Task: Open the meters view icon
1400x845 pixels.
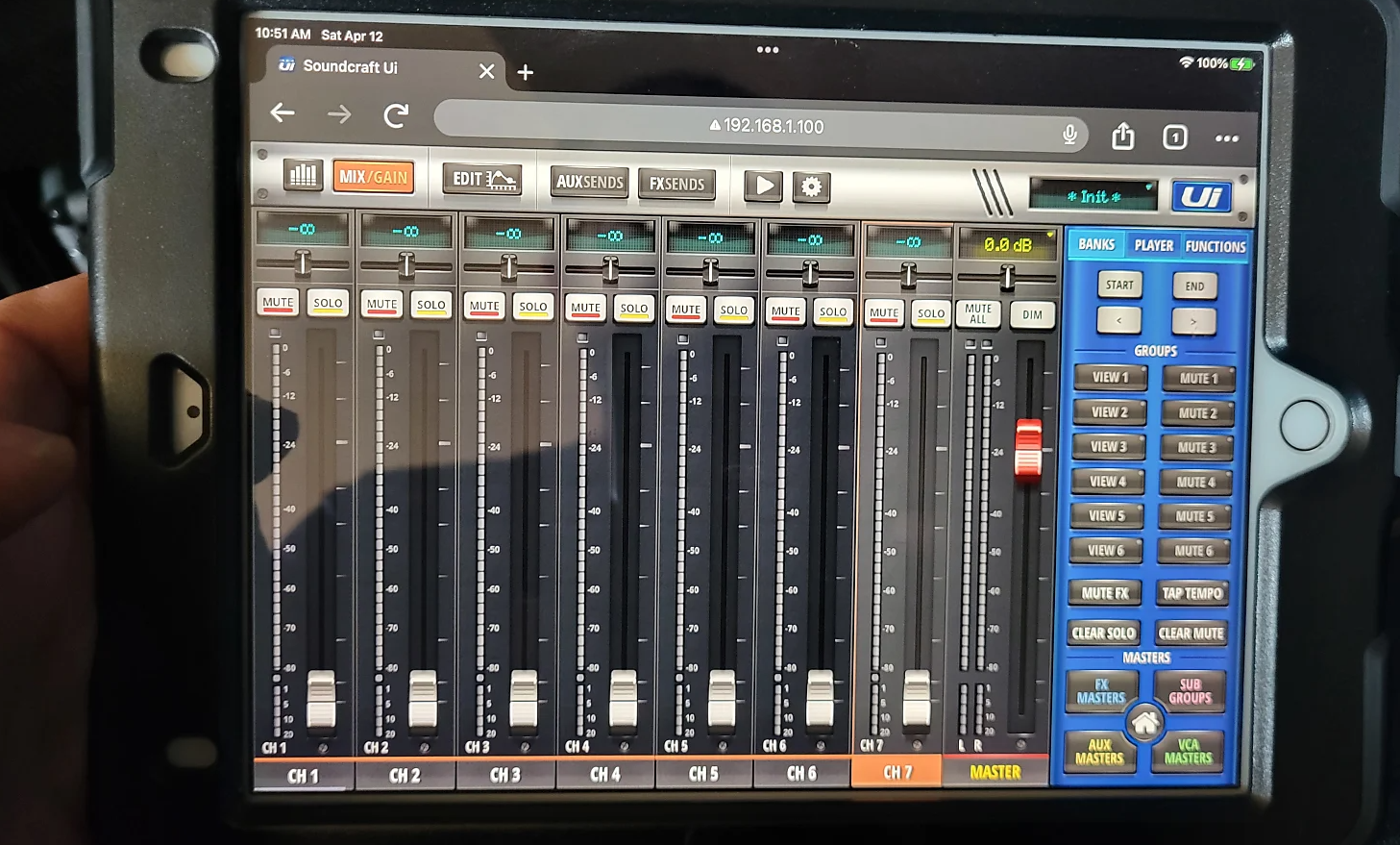Action: coord(303,175)
